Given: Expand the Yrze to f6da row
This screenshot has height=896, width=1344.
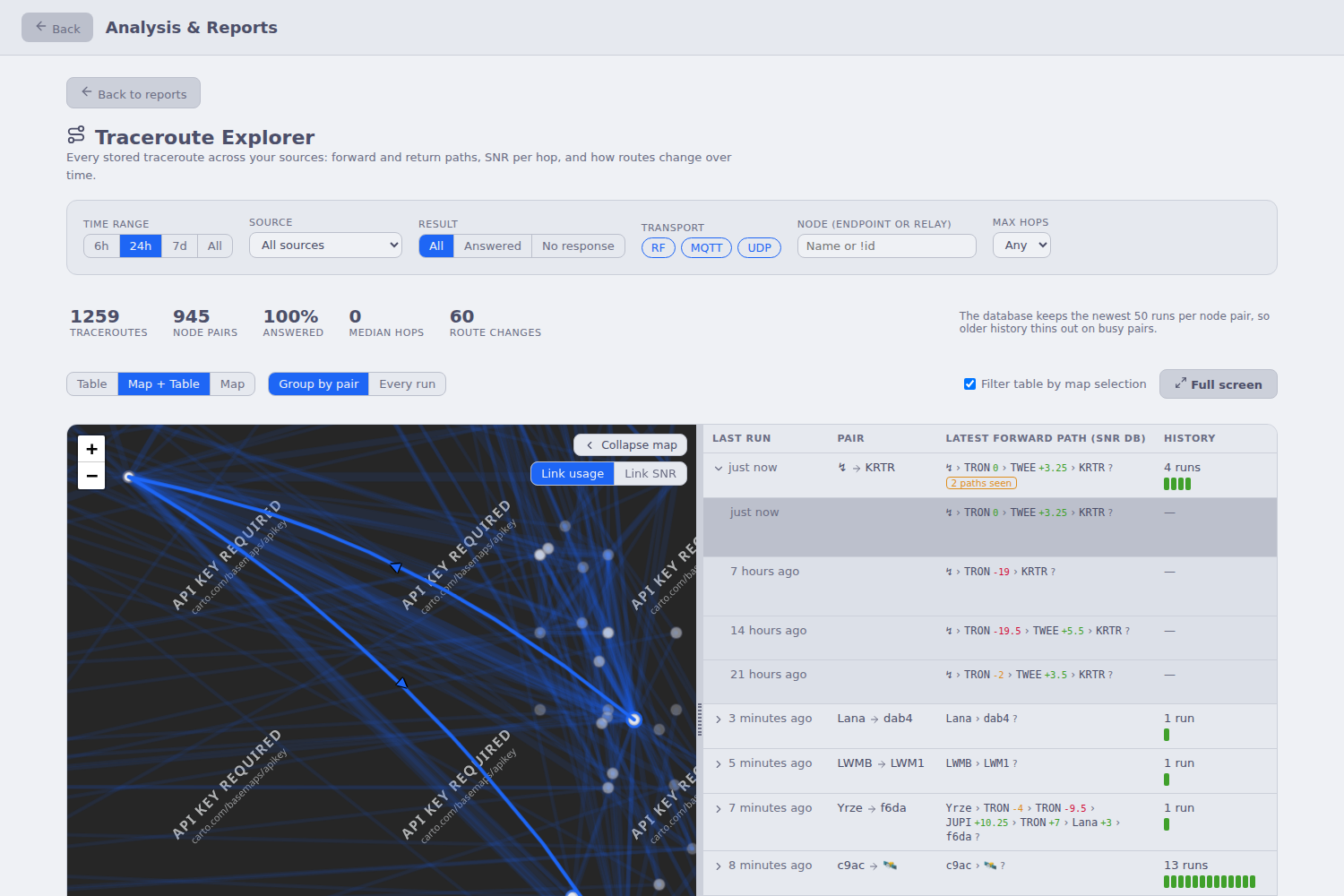Looking at the screenshot, I should [719, 808].
